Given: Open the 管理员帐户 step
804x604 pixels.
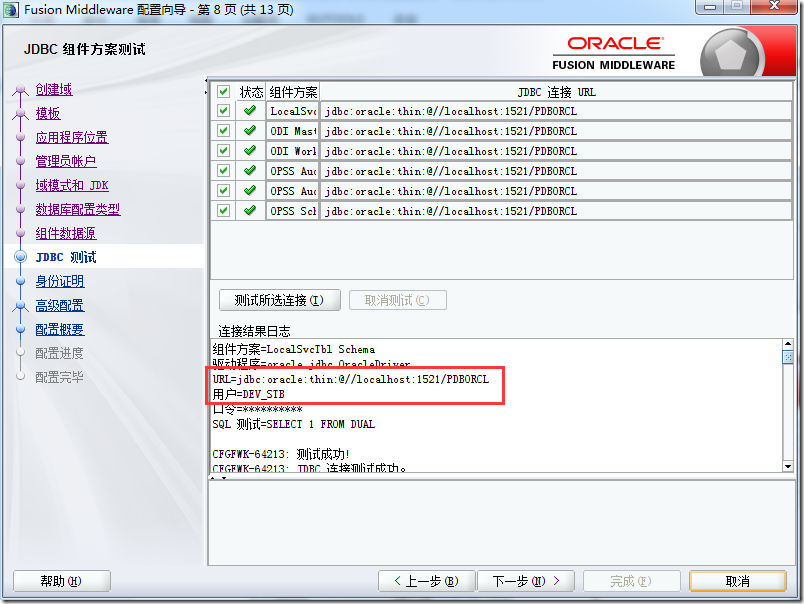Looking at the screenshot, I should 66,162.
